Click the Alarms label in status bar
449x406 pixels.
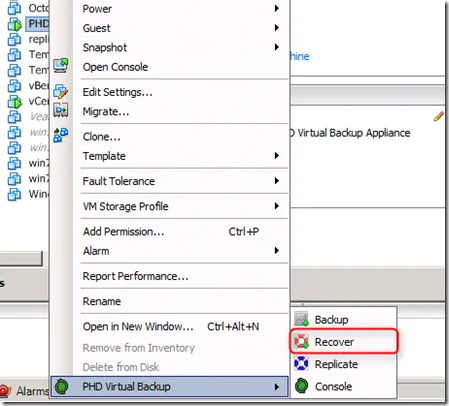pyautogui.click(x=32, y=391)
